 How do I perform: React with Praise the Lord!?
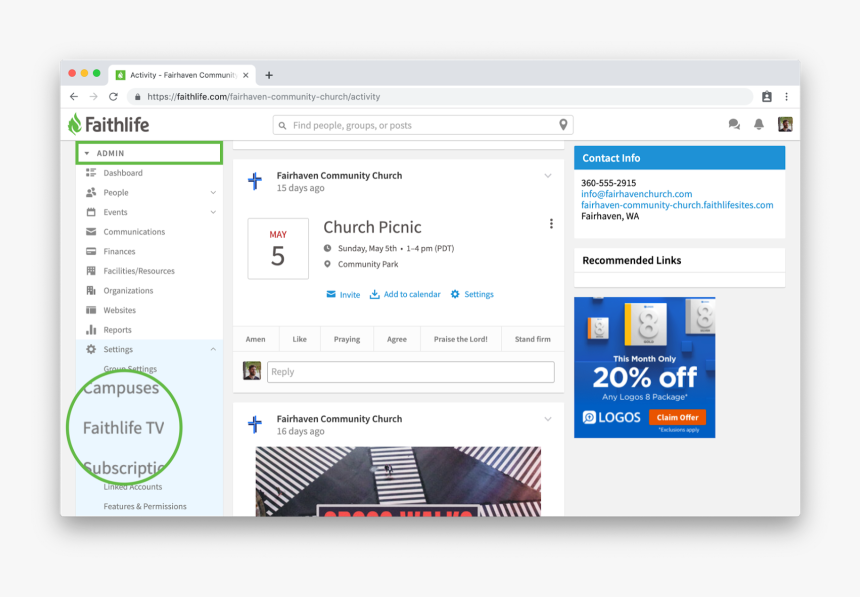coord(461,339)
